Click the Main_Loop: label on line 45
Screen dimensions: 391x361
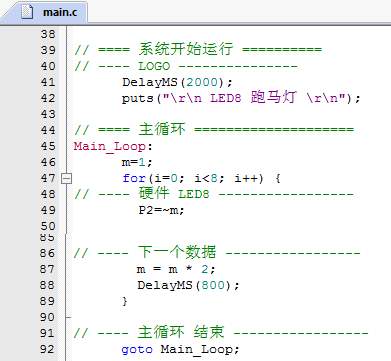pos(113,146)
